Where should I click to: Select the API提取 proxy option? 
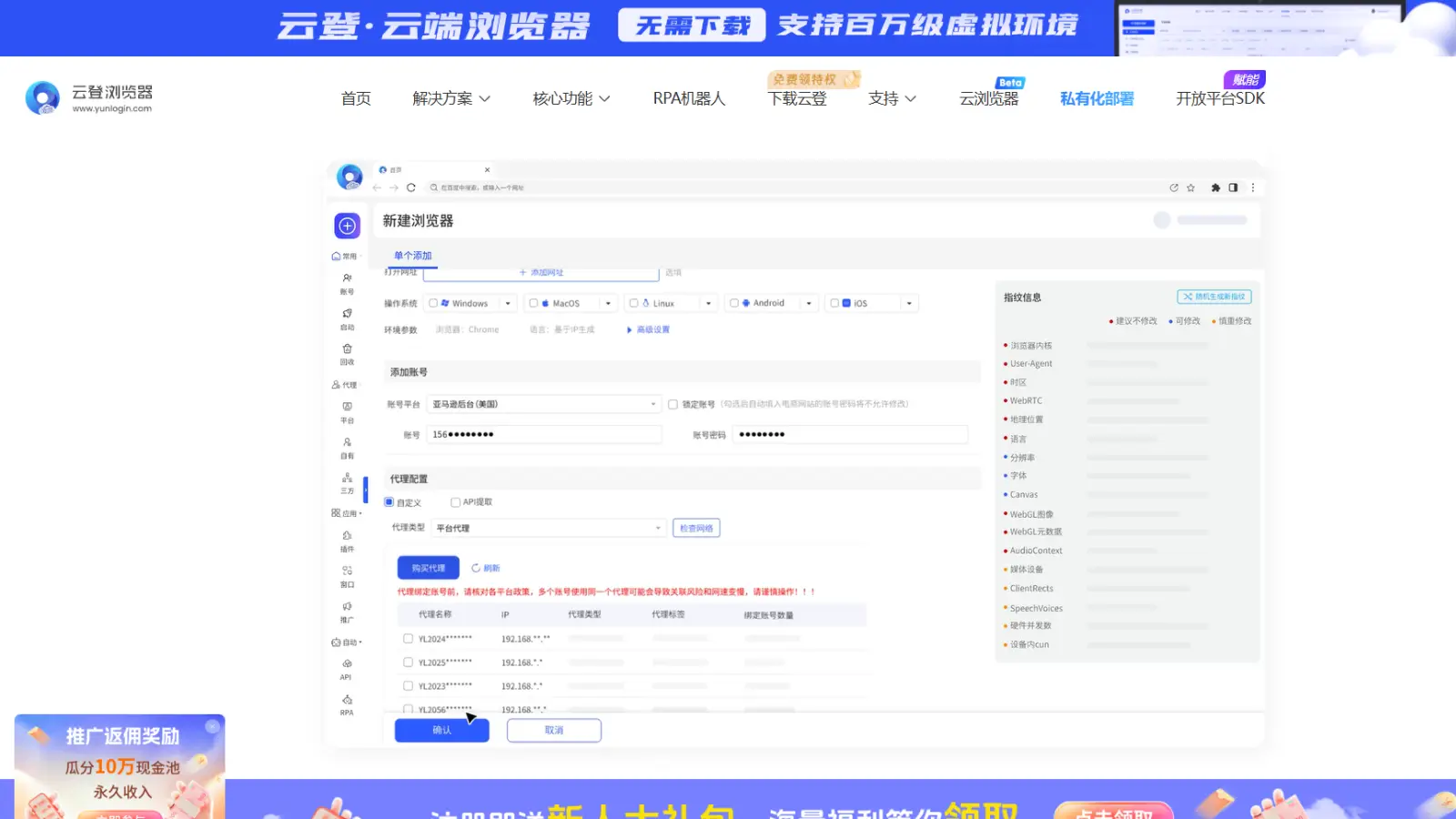point(455,502)
